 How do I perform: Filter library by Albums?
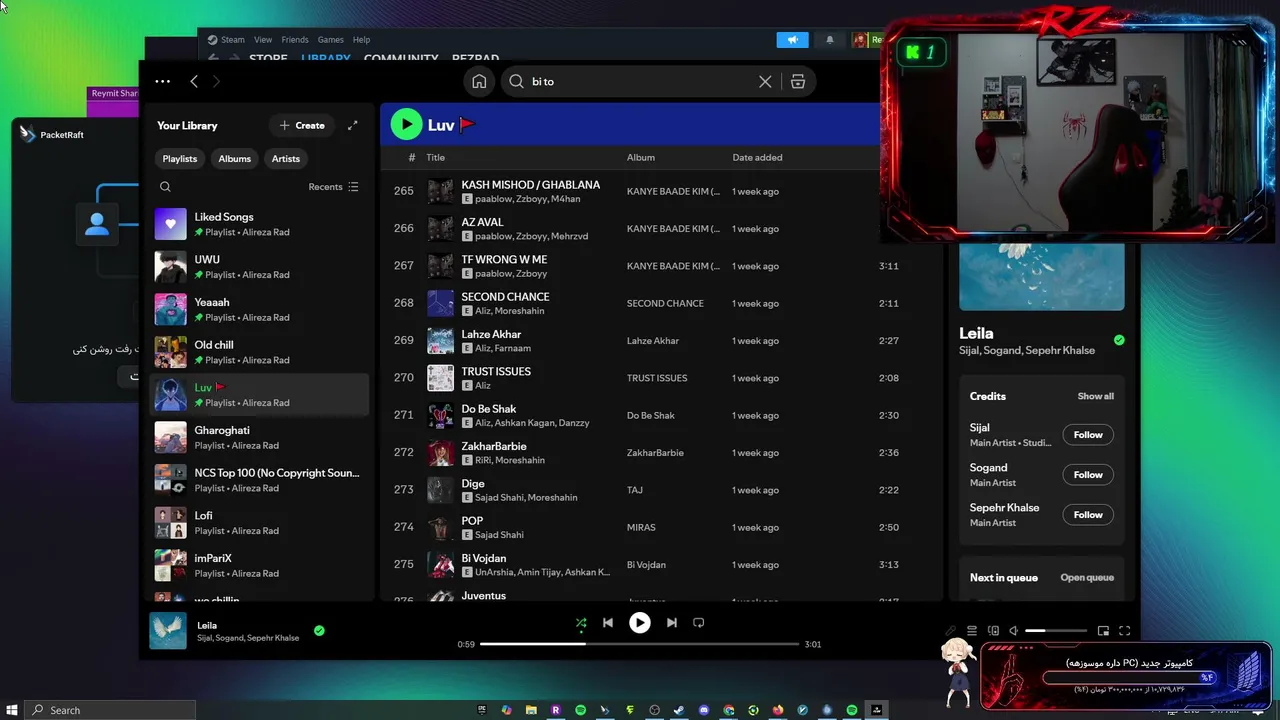(235, 159)
